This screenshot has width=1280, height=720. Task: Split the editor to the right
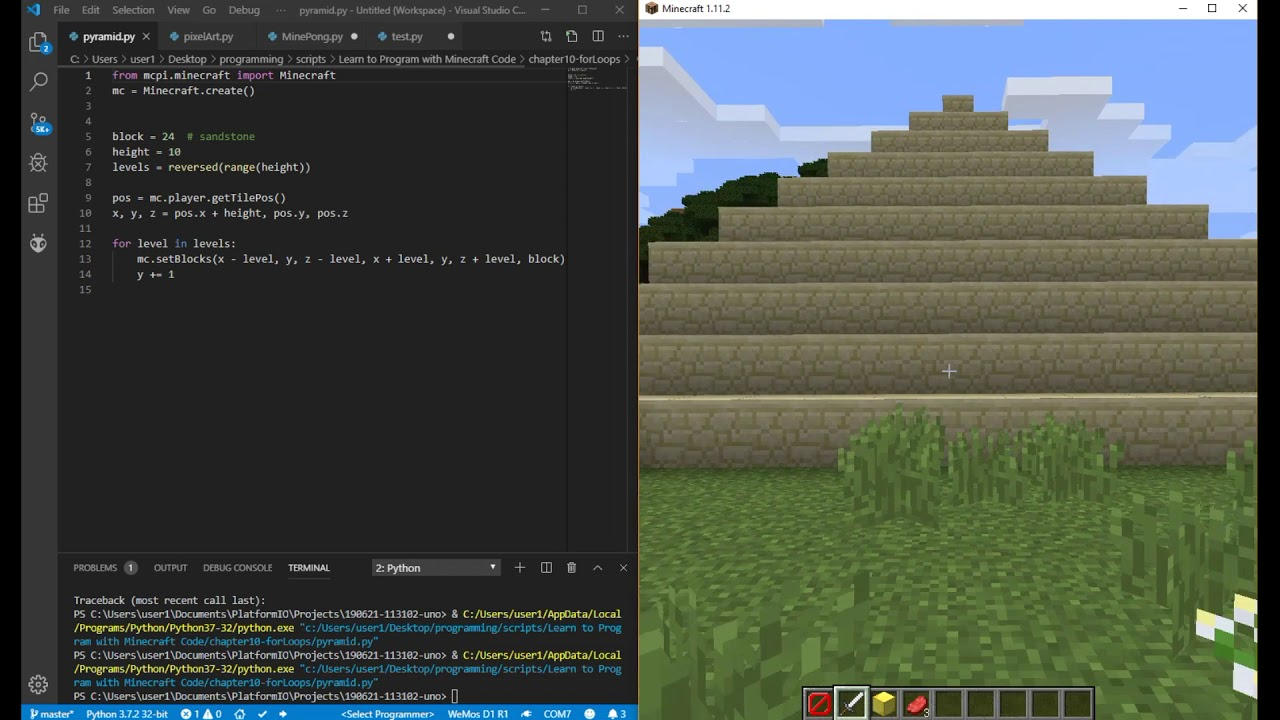(x=597, y=36)
